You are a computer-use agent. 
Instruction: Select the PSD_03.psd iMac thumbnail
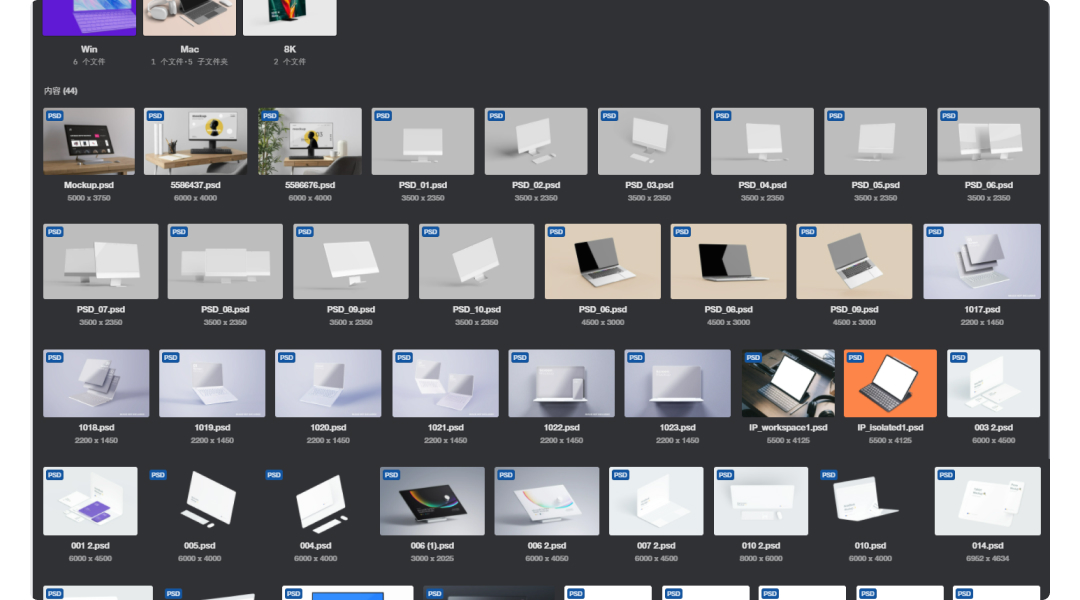(649, 141)
